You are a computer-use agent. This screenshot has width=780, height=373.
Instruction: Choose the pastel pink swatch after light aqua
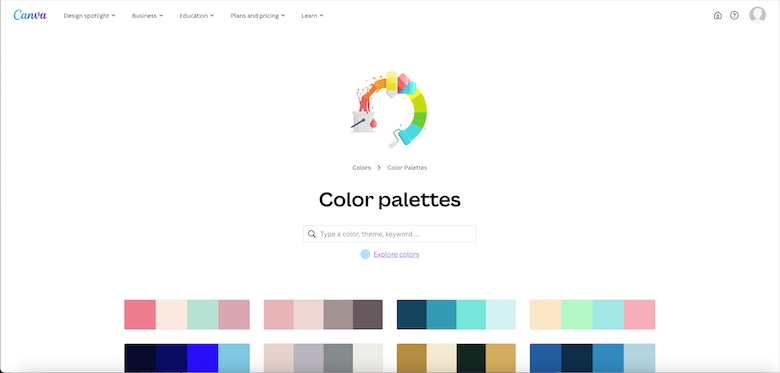[x=640, y=314]
